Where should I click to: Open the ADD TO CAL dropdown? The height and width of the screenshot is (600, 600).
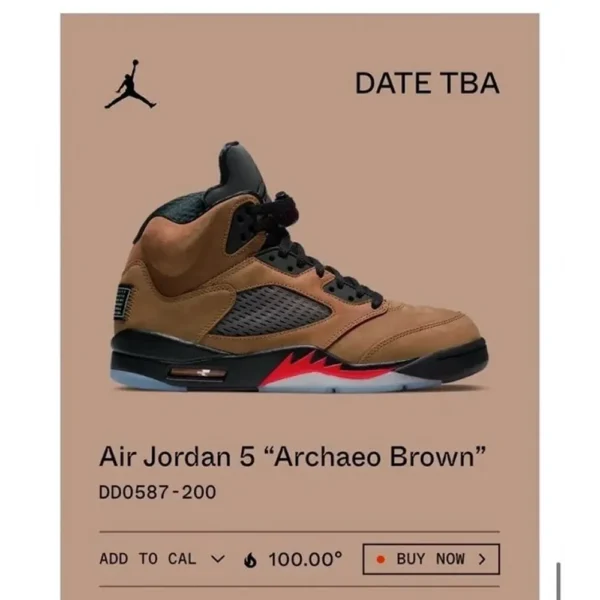(x=162, y=559)
